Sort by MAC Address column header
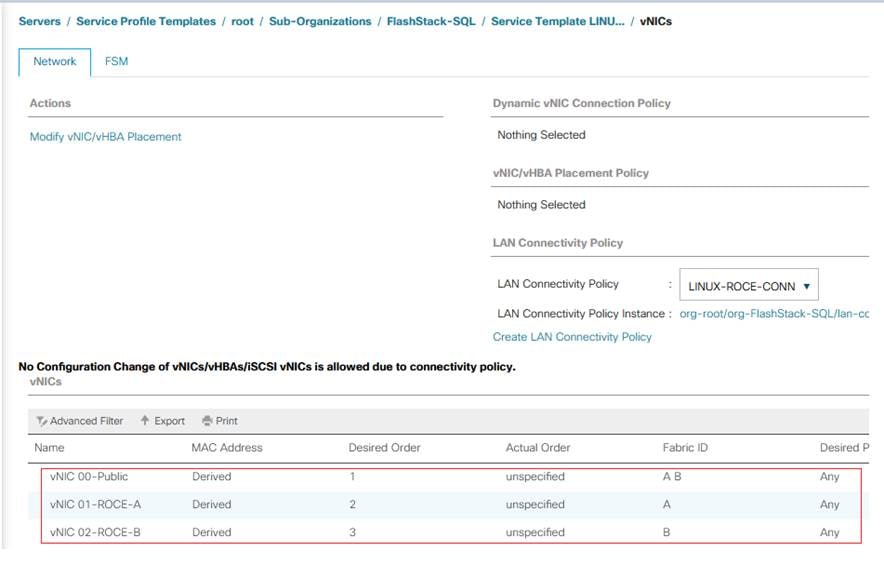884x565 pixels. (227, 448)
